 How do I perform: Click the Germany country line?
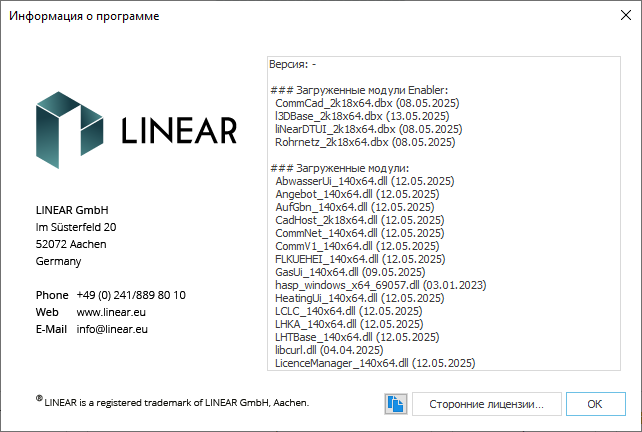(58, 261)
